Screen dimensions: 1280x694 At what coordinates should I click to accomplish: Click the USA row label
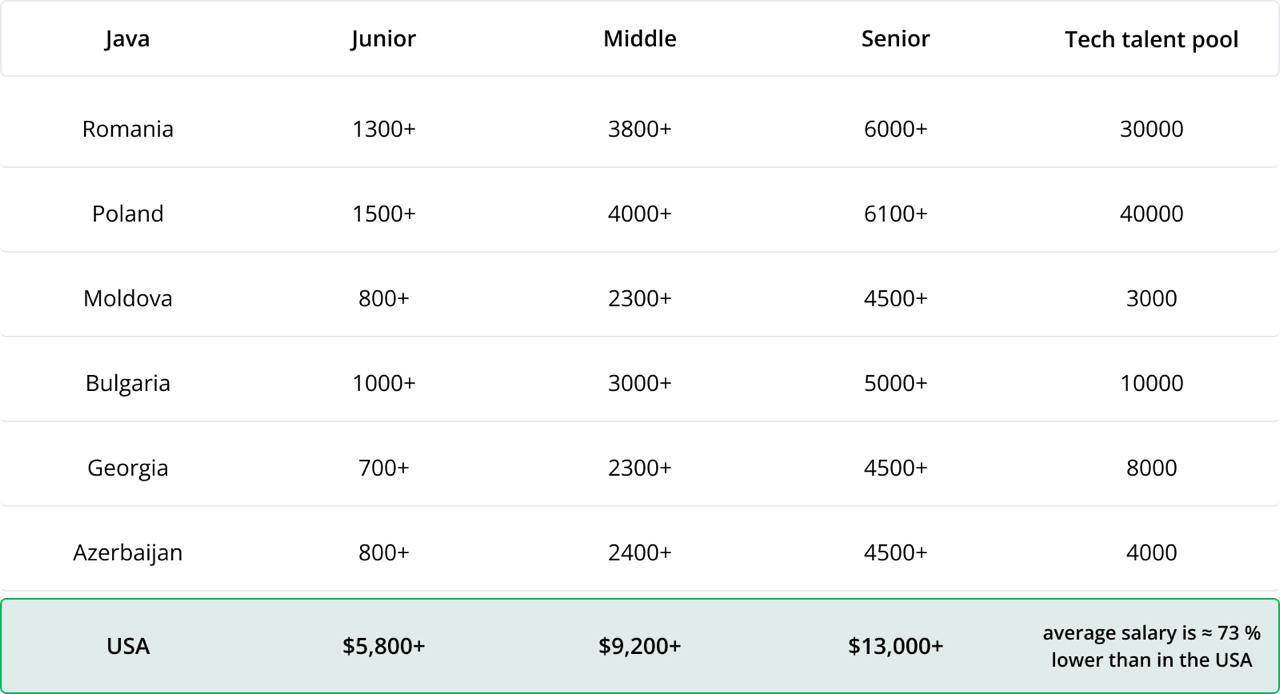coord(127,646)
